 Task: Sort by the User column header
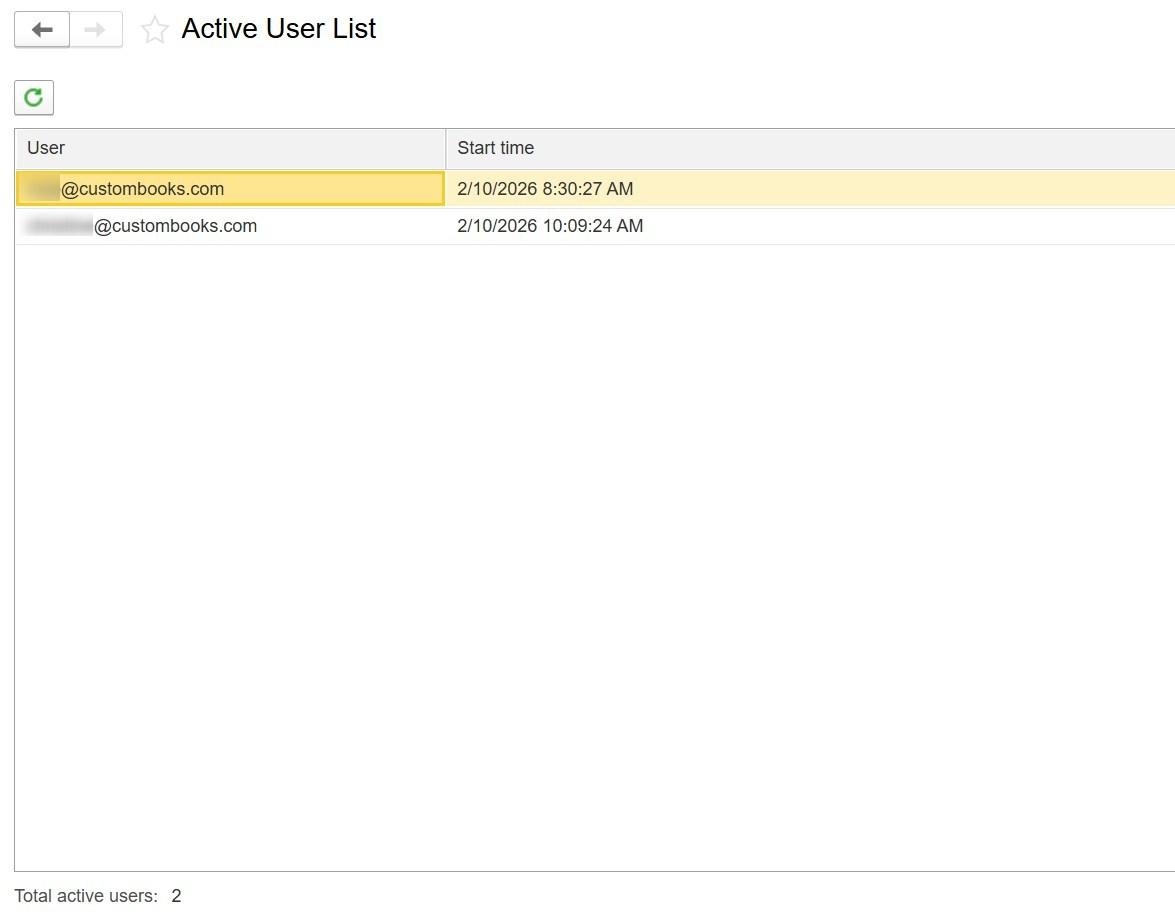point(46,148)
